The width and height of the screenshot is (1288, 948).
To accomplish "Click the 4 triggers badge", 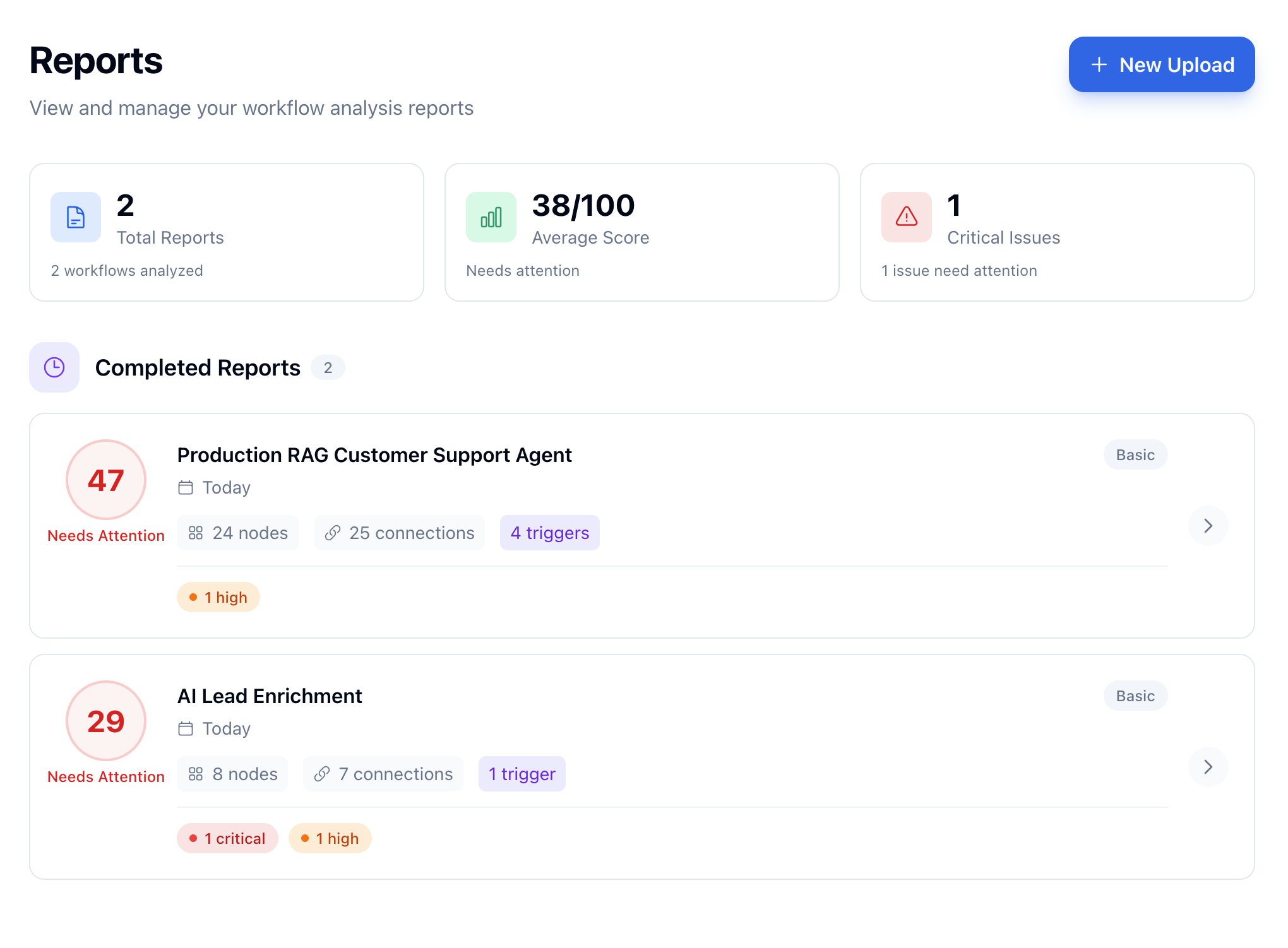I will coord(549,533).
